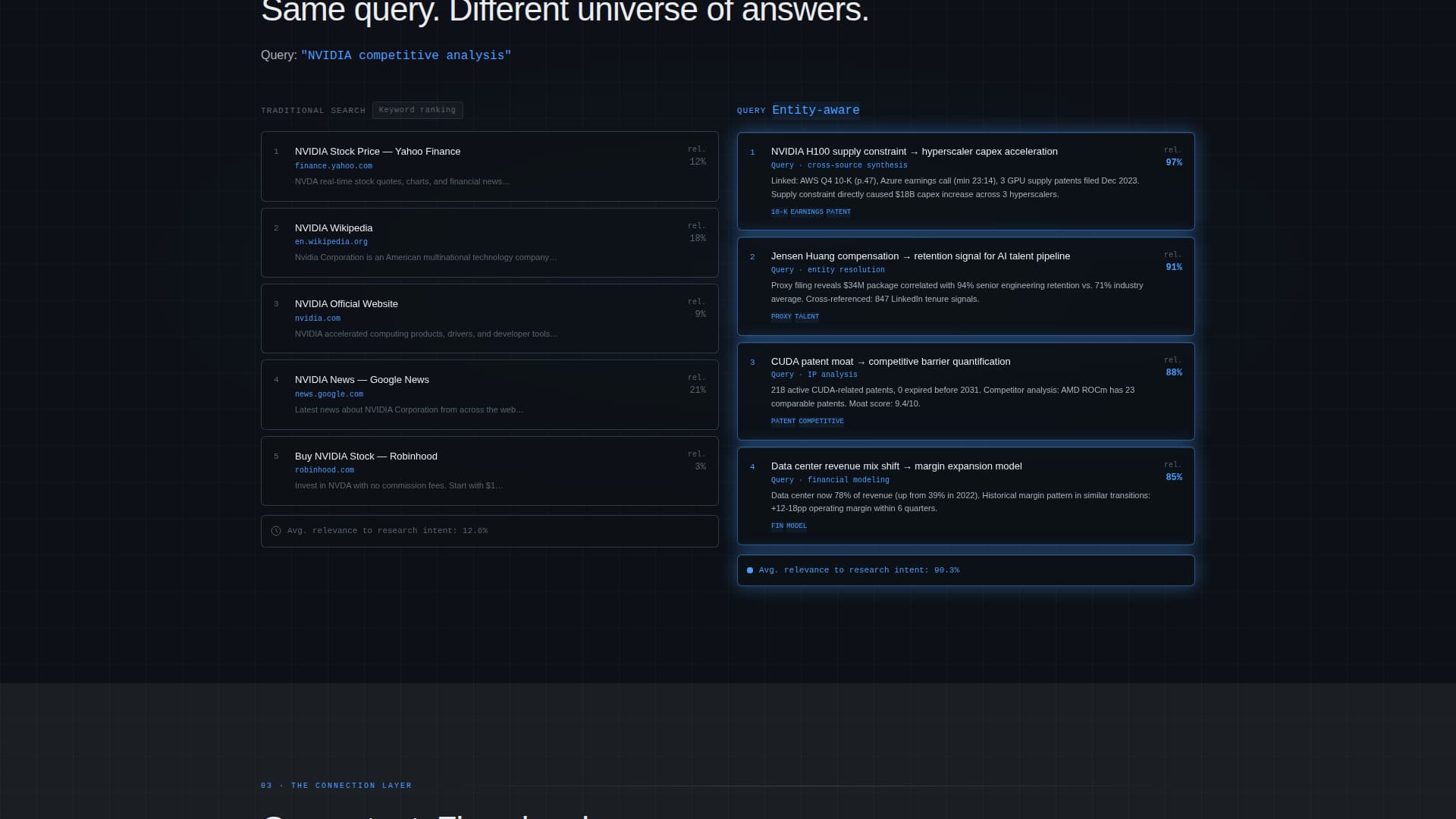Click the 21% relevance value for Google News
This screenshot has width=1456, height=819.
(698, 391)
